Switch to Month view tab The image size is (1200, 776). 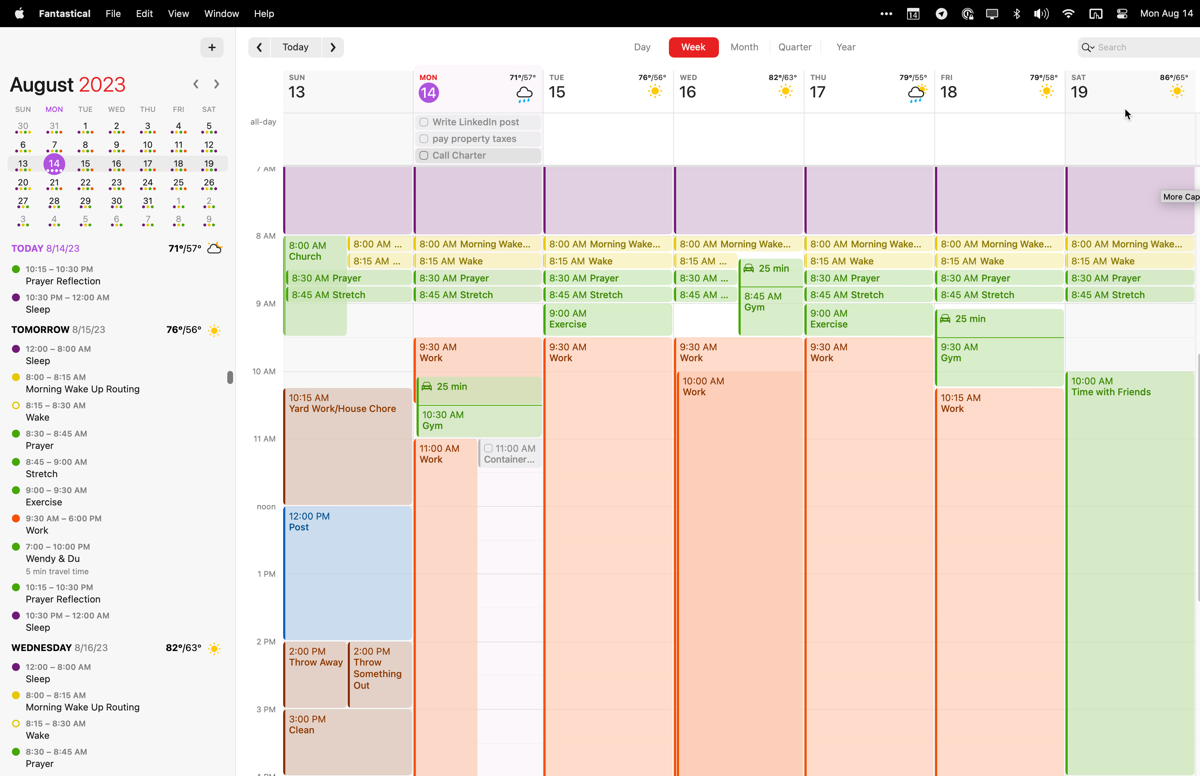coord(744,47)
